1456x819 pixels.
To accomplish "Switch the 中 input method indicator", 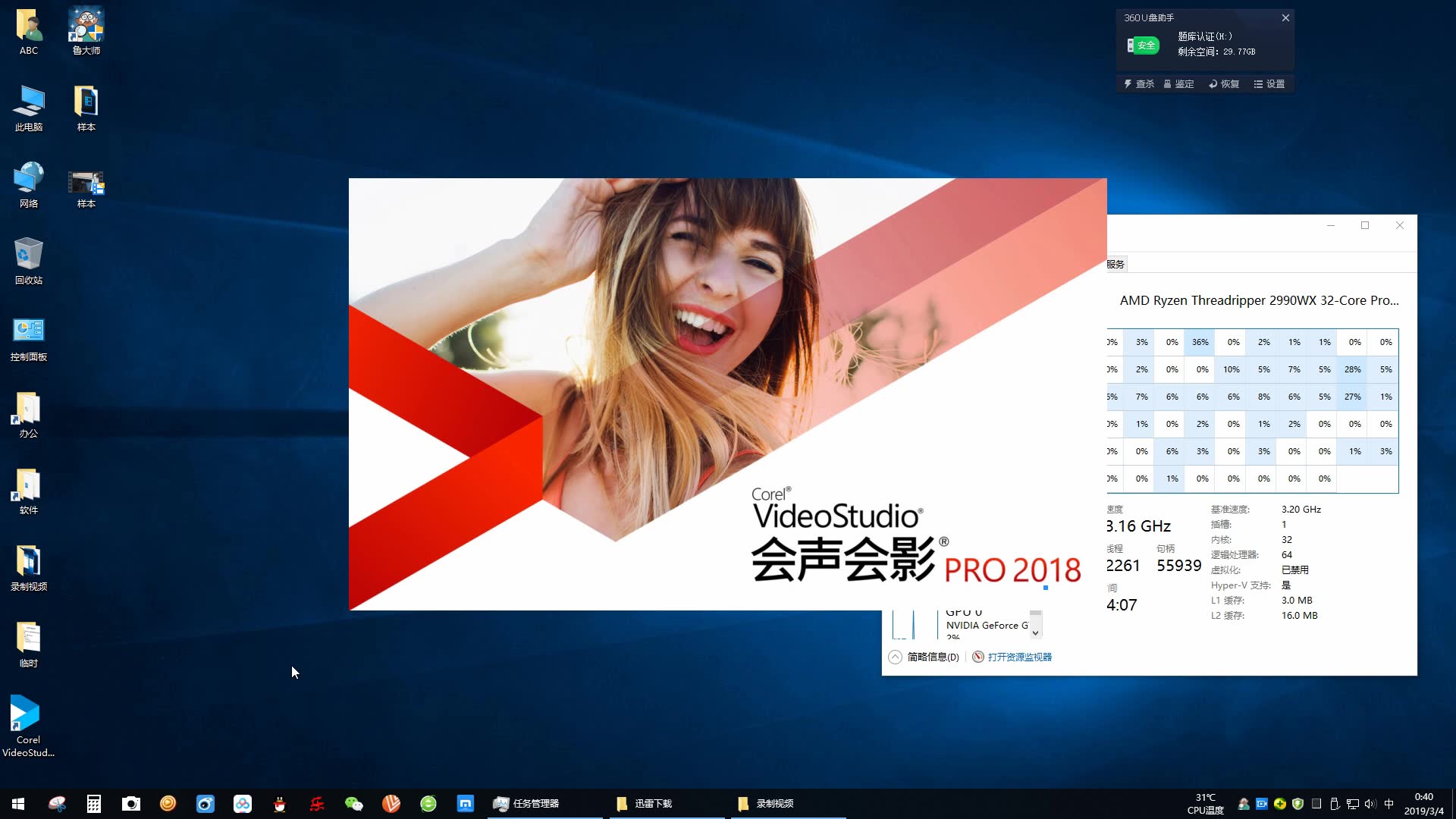I will pos(1389,804).
